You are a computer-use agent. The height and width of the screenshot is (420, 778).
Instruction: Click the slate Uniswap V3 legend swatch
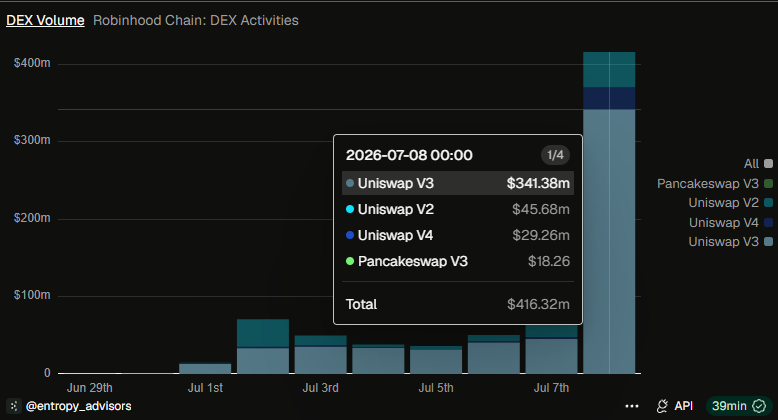(769, 242)
